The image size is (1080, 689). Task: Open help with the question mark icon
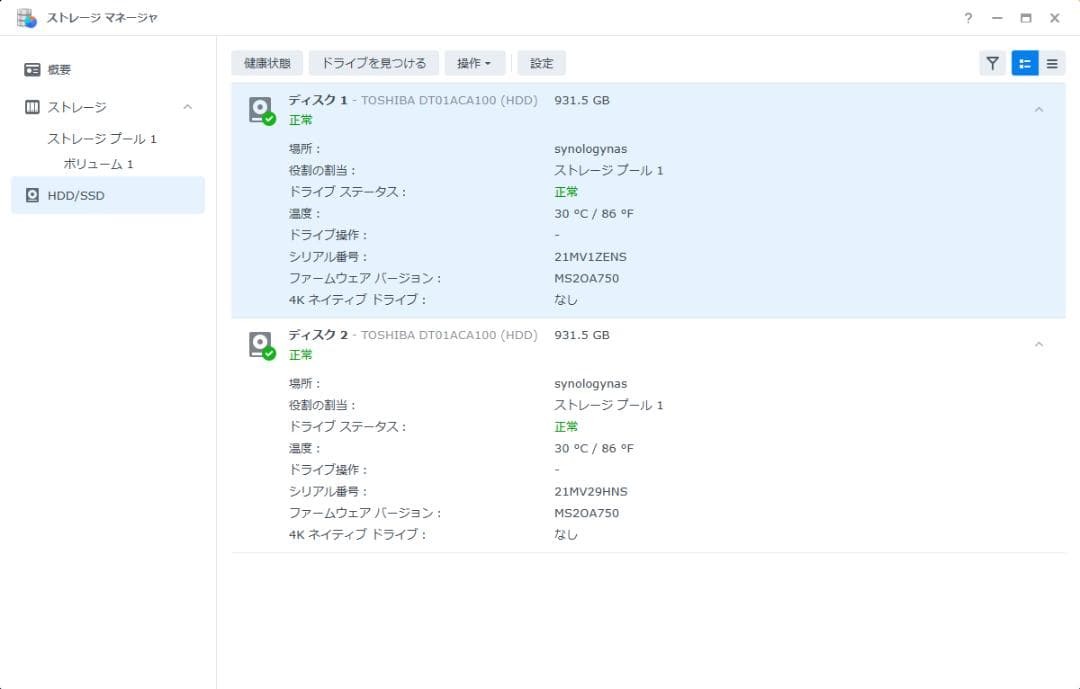[967, 17]
